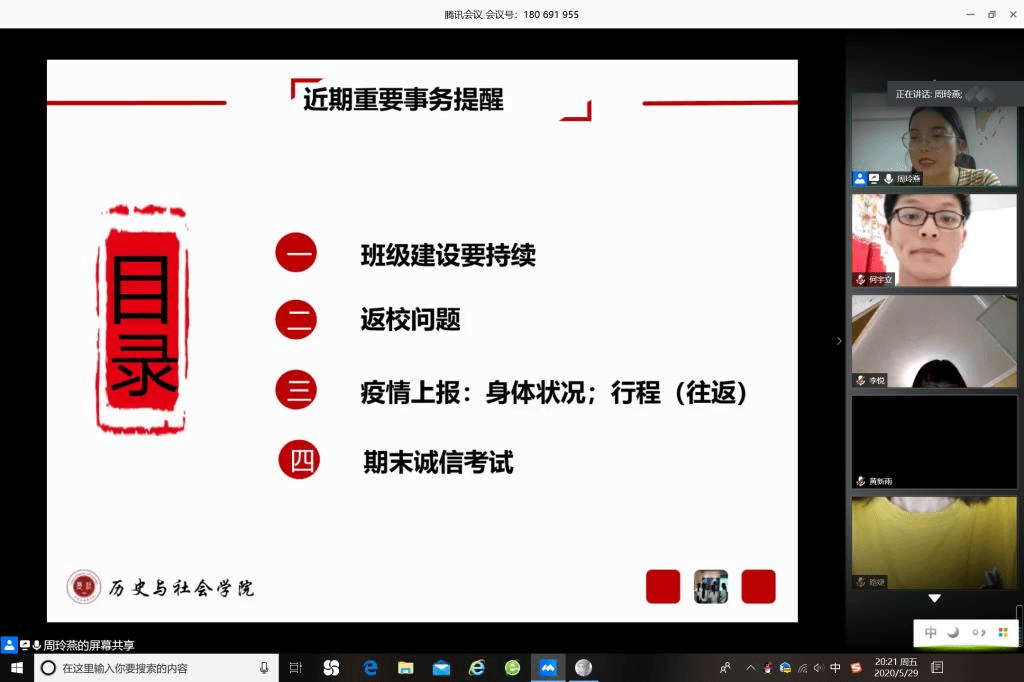The height and width of the screenshot is (682, 1024).
Task: Expand hidden system tray icons
Action: [x=751, y=668]
